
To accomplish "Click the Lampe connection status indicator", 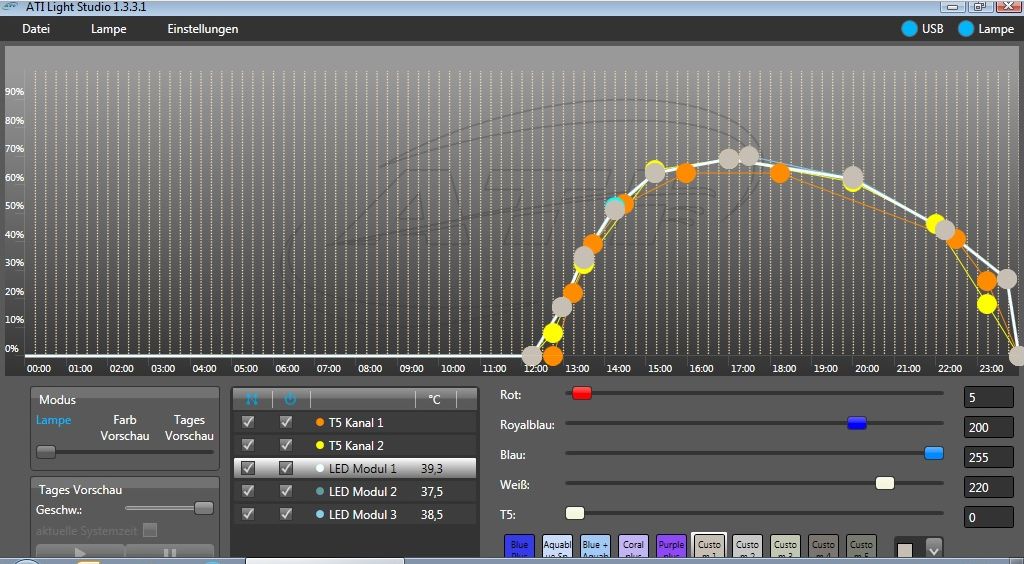I will point(966,29).
